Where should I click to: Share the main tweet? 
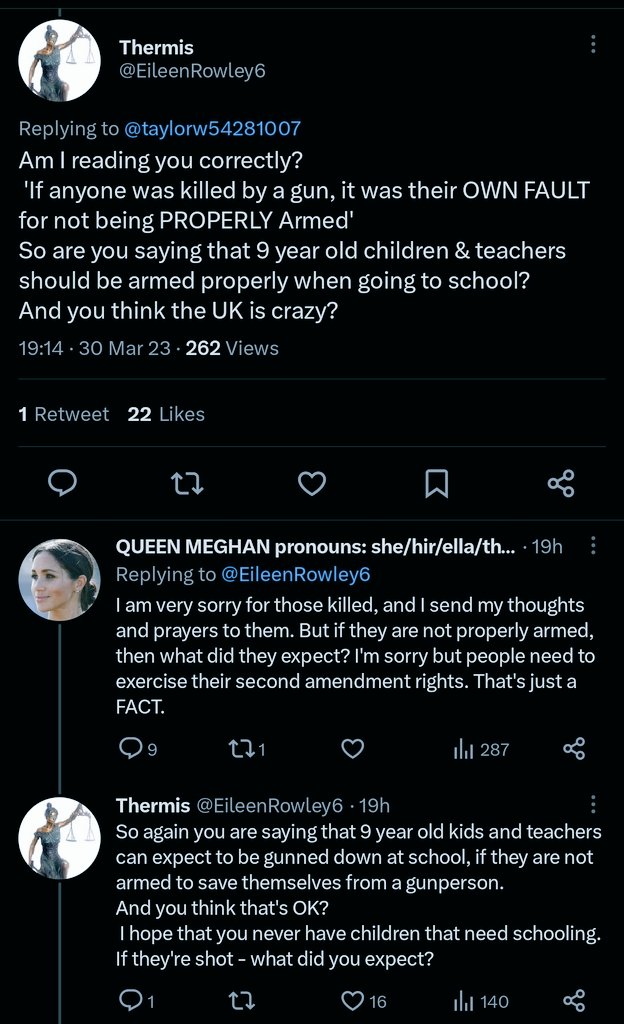pyautogui.click(x=561, y=483)
